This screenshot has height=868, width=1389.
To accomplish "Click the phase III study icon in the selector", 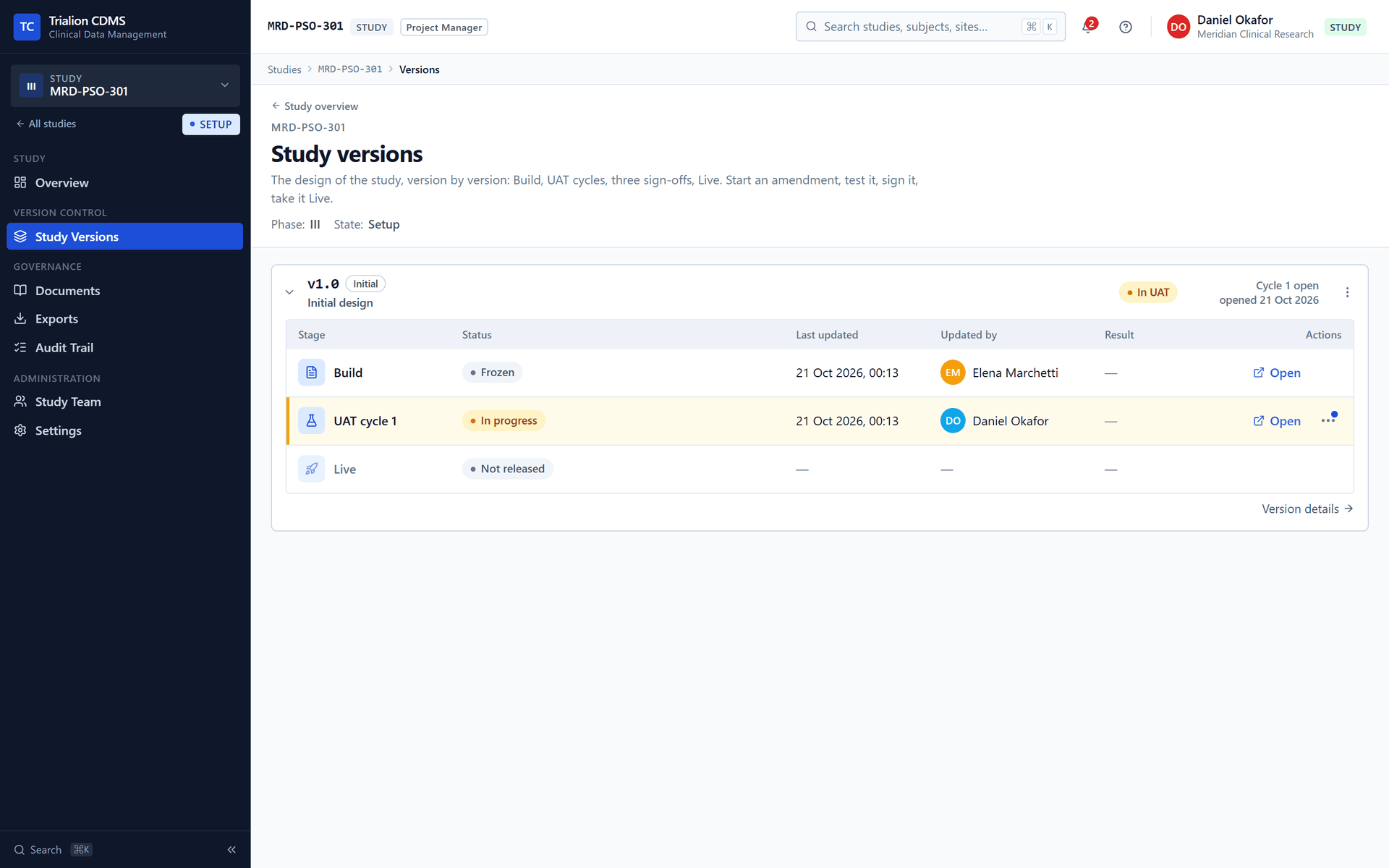I will click(x=31, y=85).
